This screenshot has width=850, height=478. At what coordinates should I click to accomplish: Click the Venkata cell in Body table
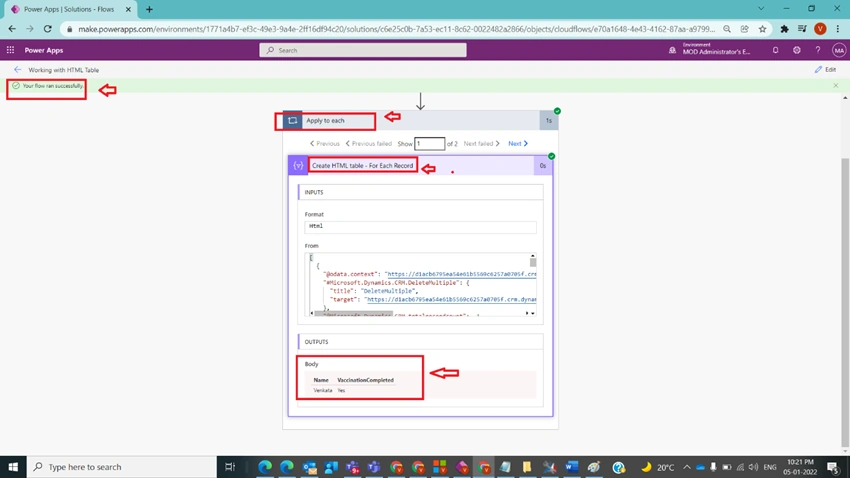[323, 390]
